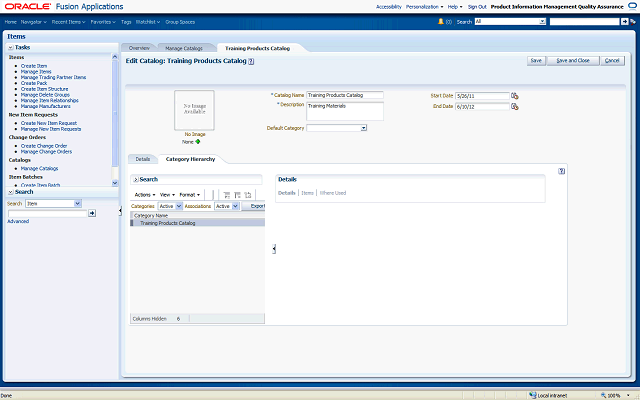Image resolution: width=640 pixels, height=400 pixels.
Task: Click the help icon in Category Hierarchy panel
Action: click(562, 171)
